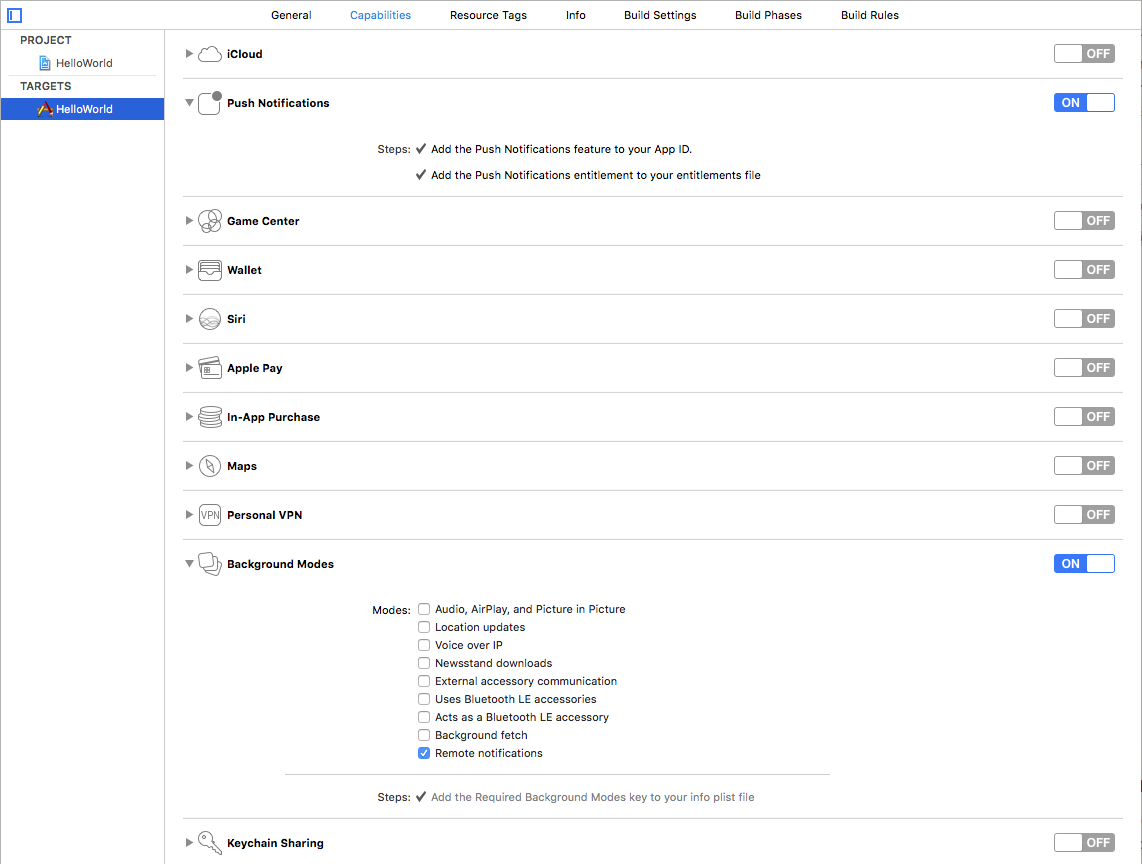Select the HelloWorld target in sidebar

tap(82, 109)
